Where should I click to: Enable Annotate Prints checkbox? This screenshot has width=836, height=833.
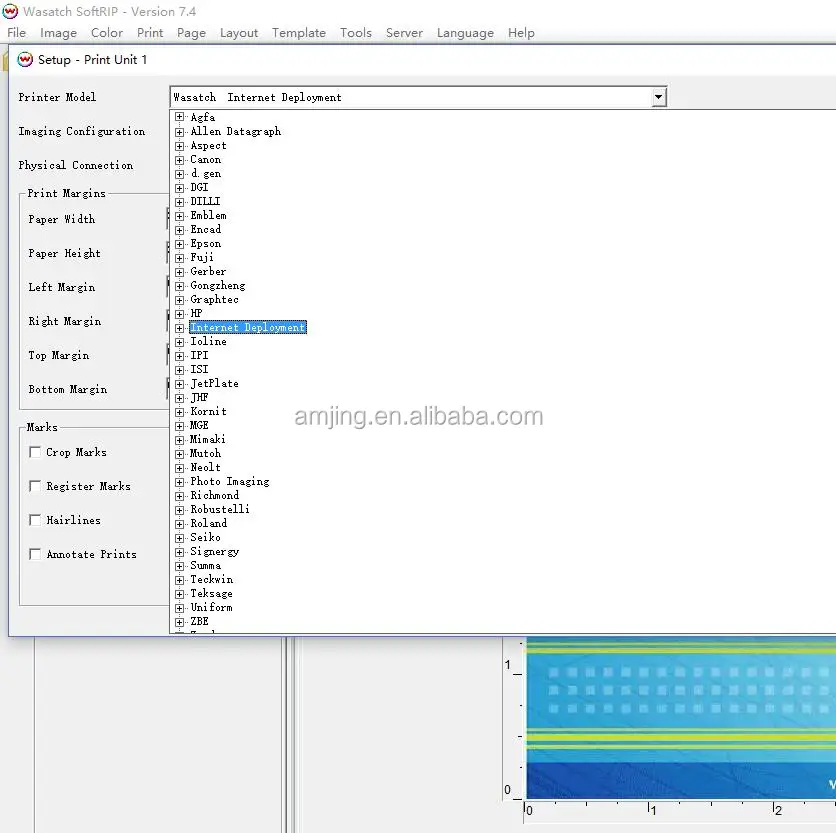coord(35,554)
